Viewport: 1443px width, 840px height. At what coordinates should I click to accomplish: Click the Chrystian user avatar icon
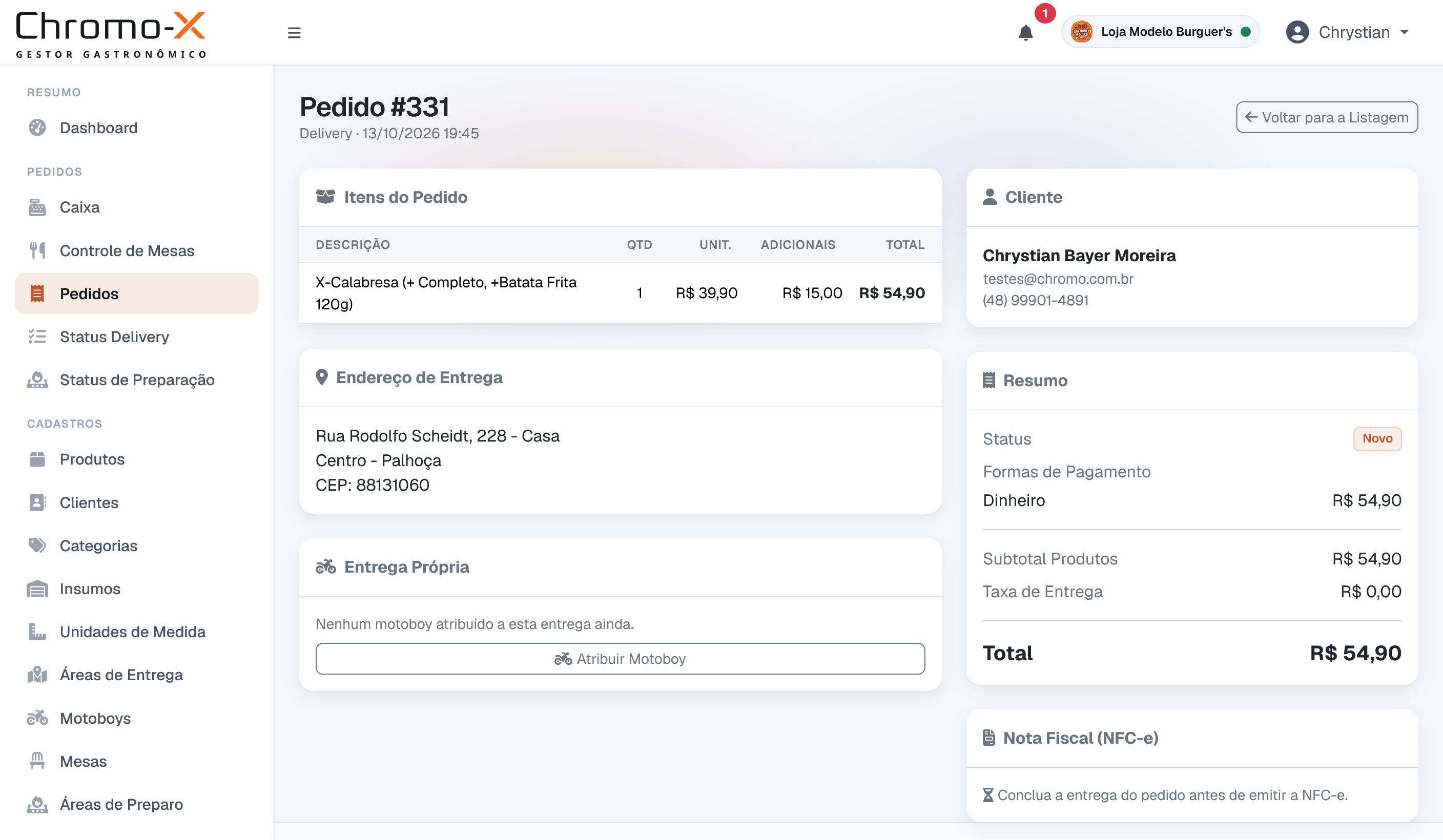click(1297, 32)
